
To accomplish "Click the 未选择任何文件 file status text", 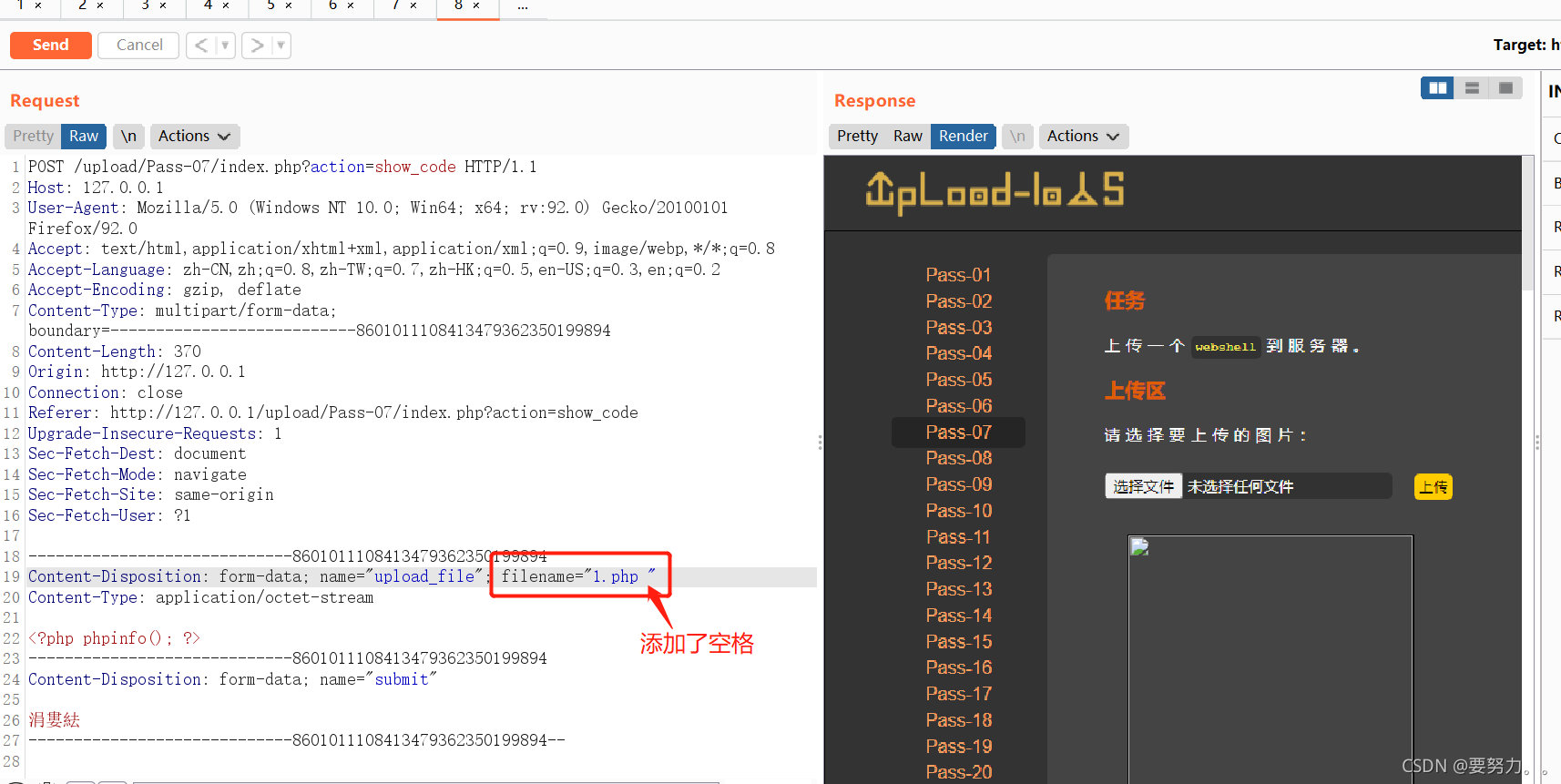I will tap(1240, 487).
